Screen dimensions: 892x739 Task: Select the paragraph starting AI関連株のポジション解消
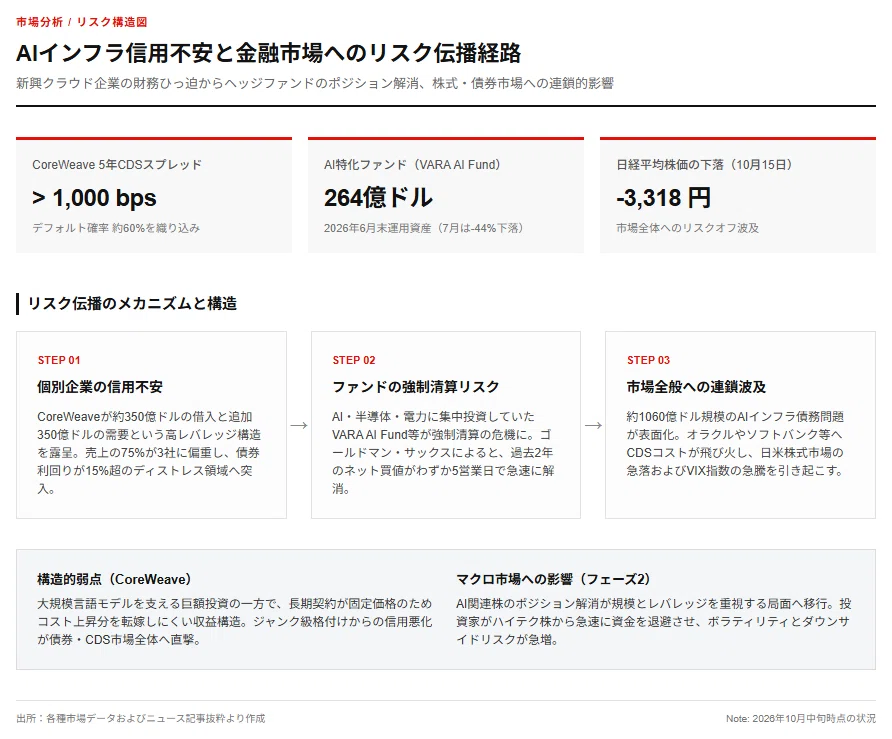654,621
